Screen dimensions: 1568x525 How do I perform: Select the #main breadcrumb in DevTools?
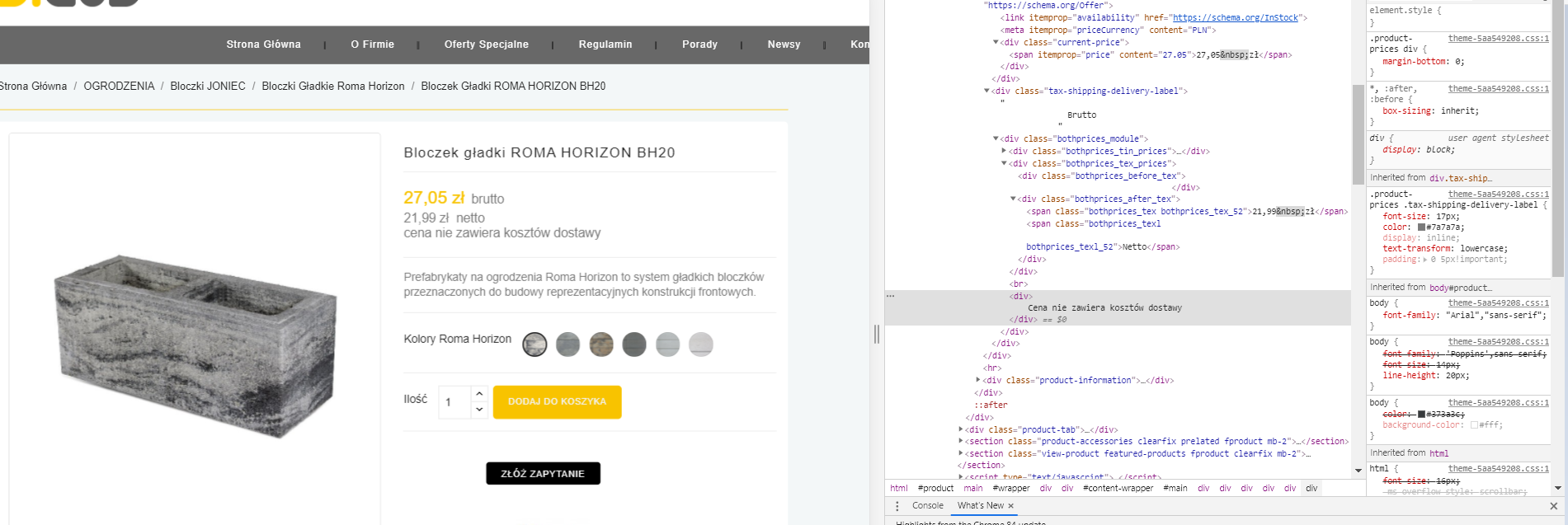(x=1175, y=488)
